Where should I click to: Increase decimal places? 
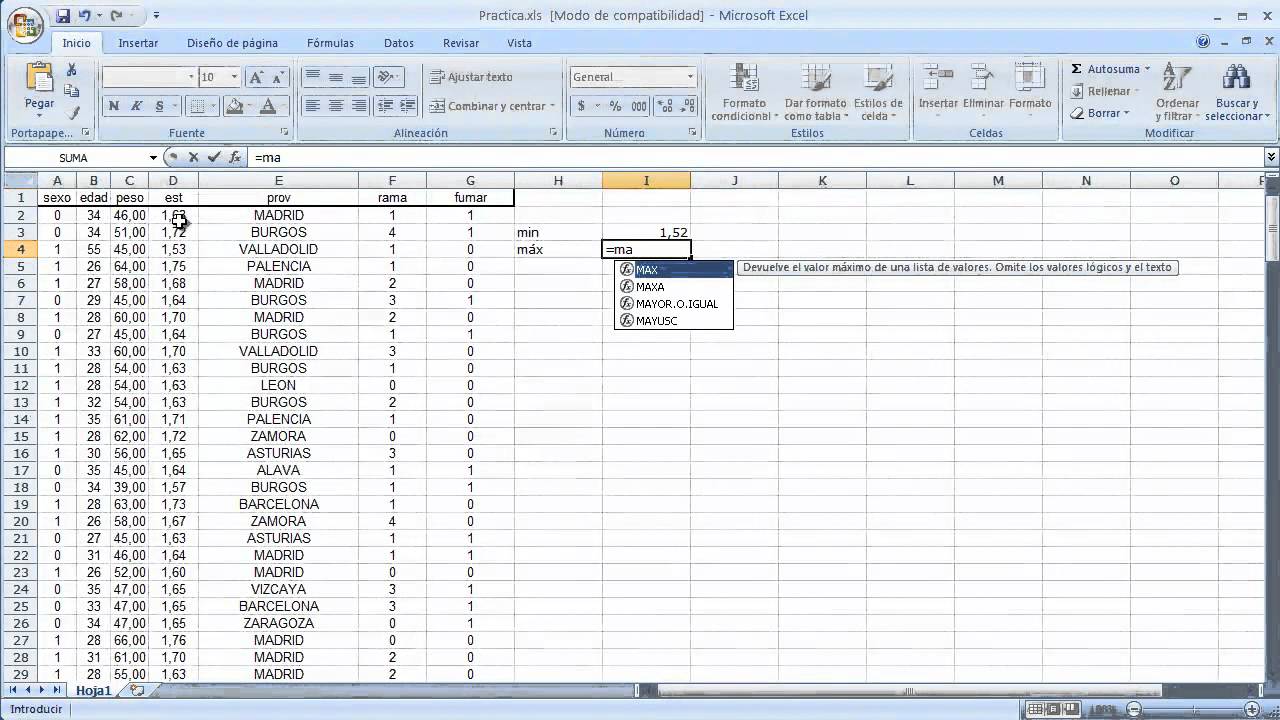point(664,106)
